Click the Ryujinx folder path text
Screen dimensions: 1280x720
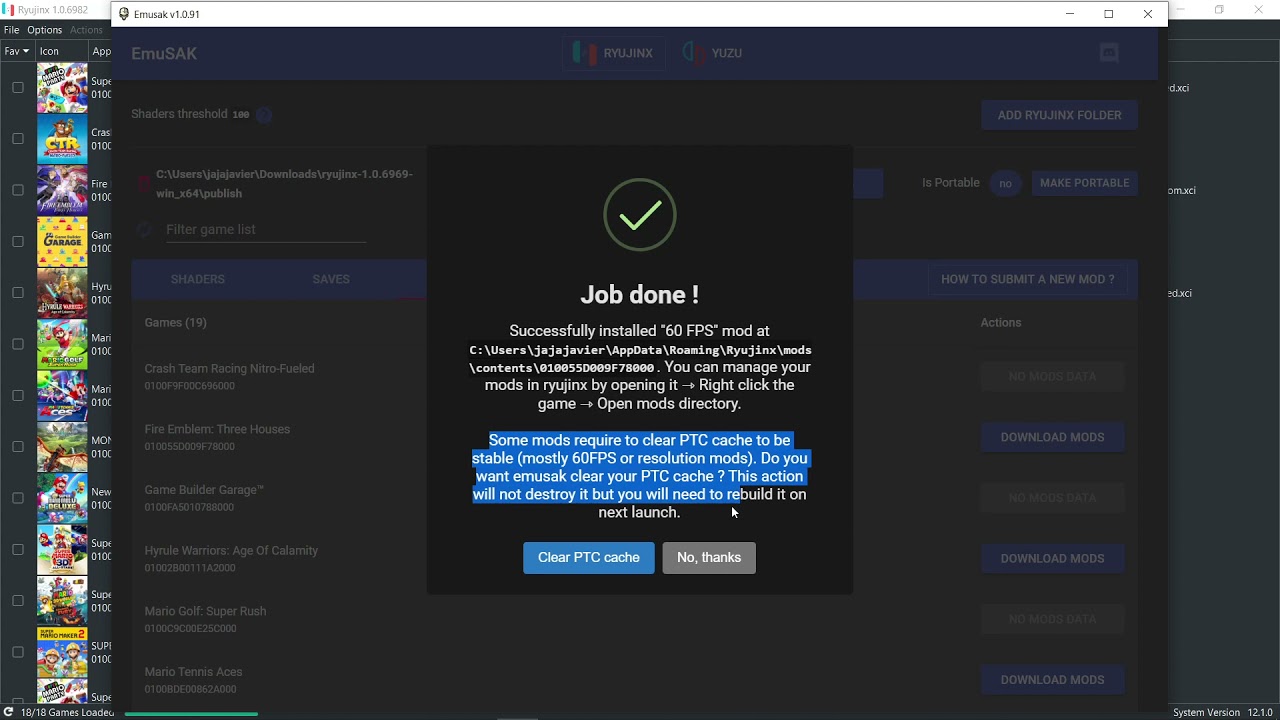pyautogui.click(x=284, y=184)
